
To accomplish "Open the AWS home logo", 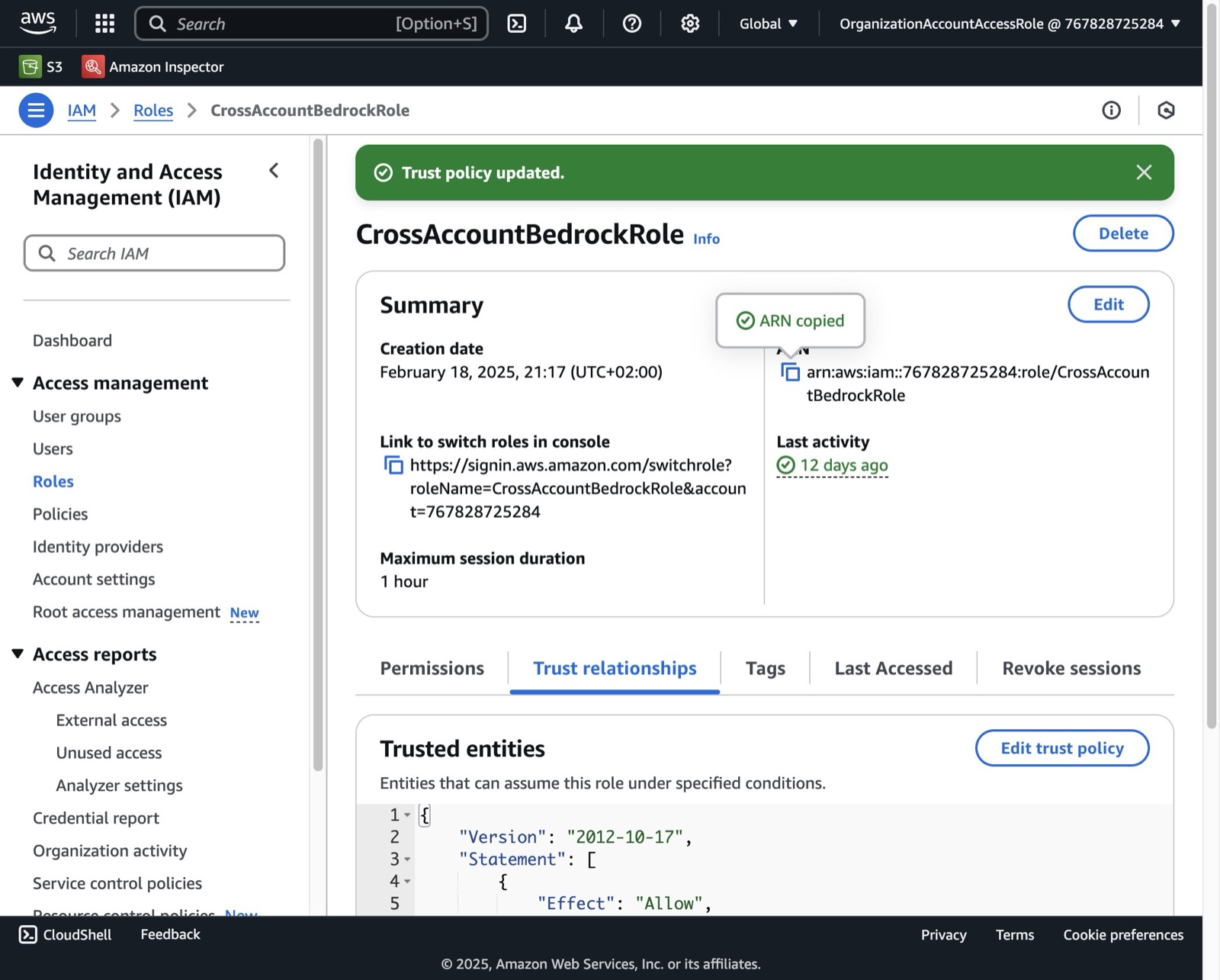I will pos(37,23).
